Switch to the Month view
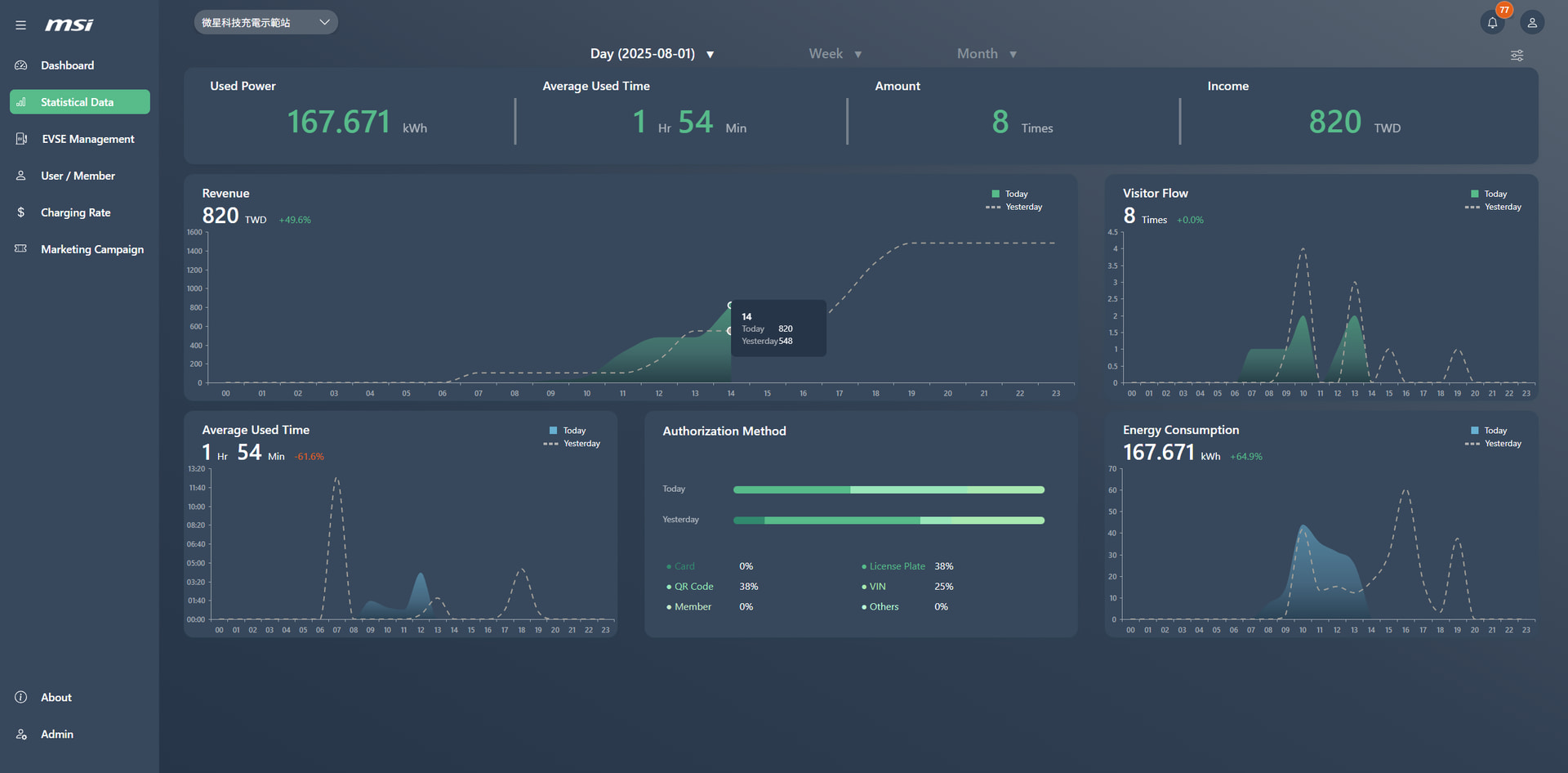This screenshot has width=1568, height=773. tap(987, 54)
